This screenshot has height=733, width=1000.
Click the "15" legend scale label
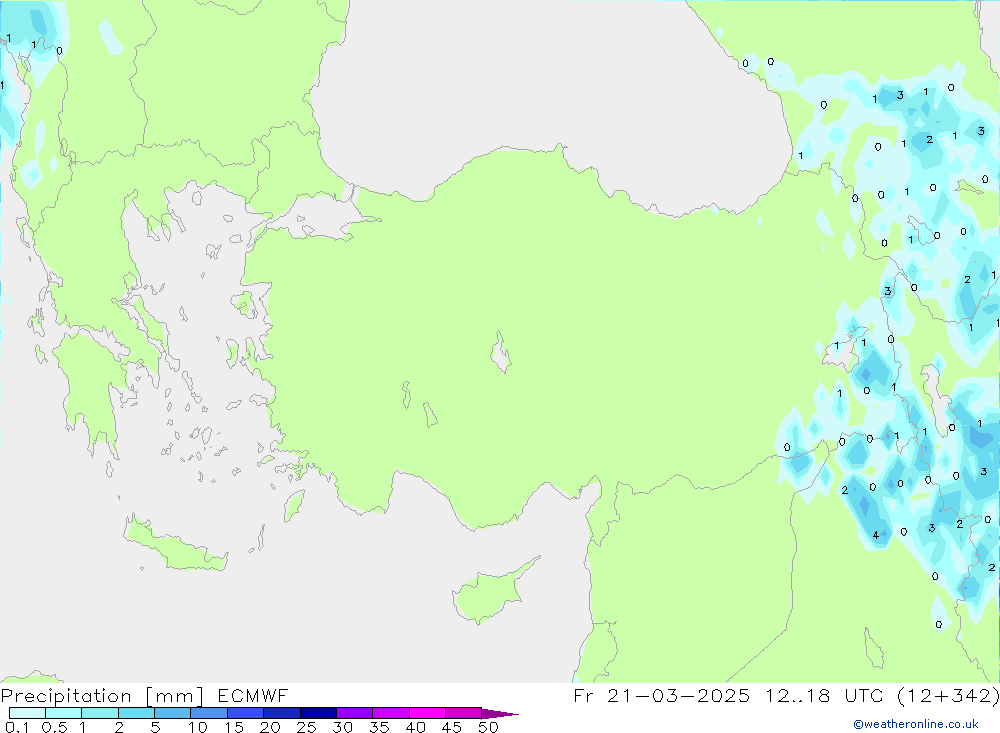(234, 727)
